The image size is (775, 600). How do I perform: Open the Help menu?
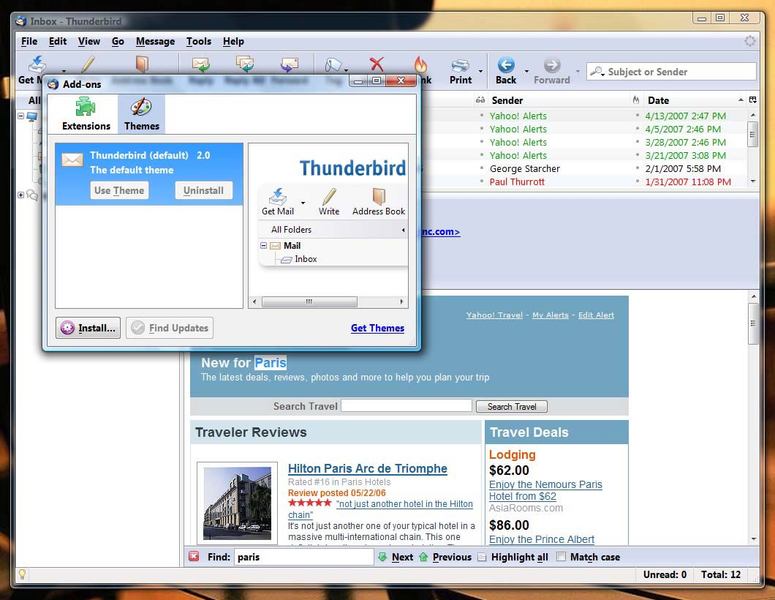coord(233,42)
